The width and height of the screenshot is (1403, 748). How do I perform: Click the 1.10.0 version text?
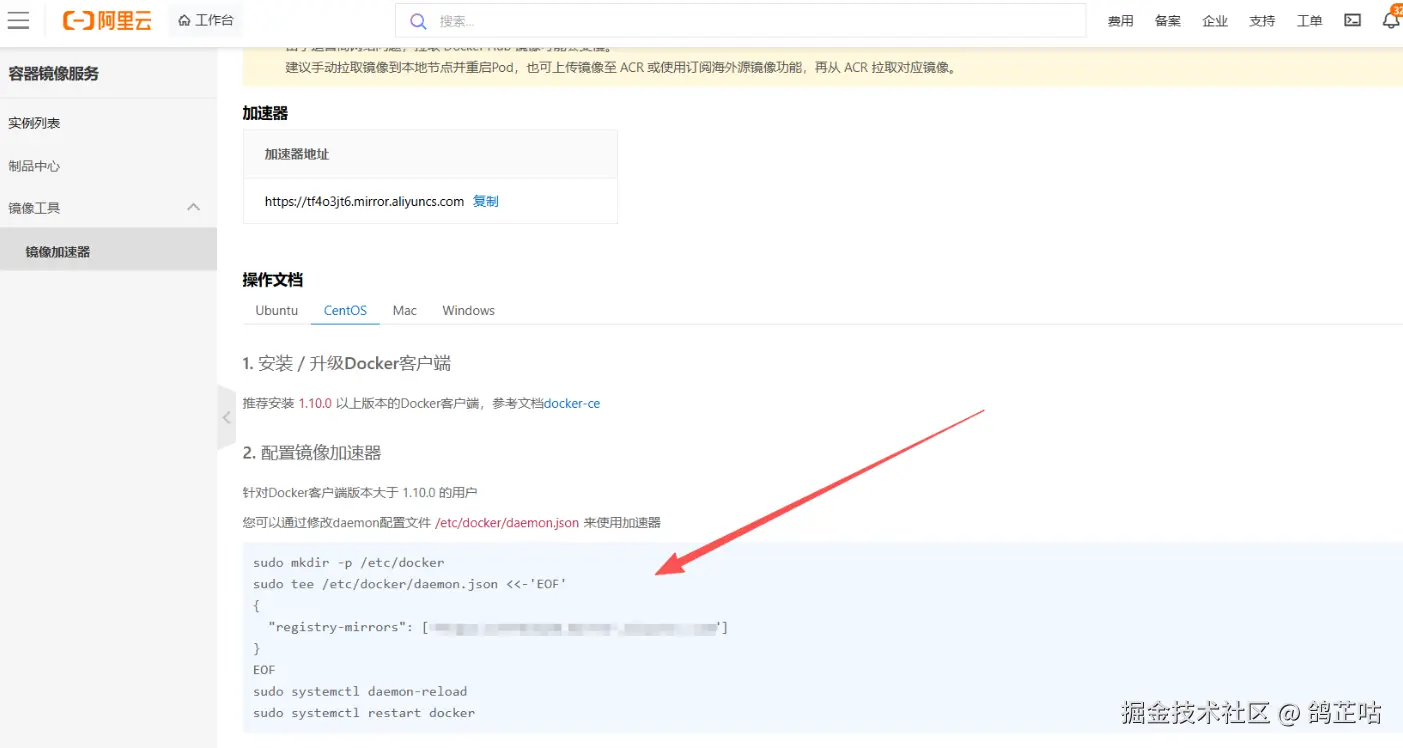point(315,403)
